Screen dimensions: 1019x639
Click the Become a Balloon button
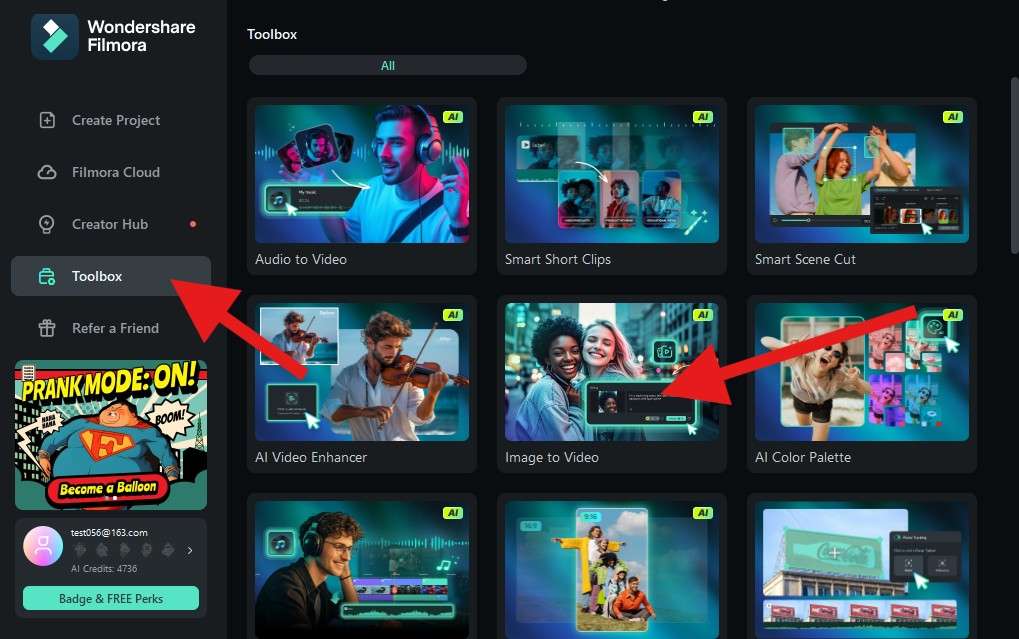pyautogui.click(x=108, y=488)
